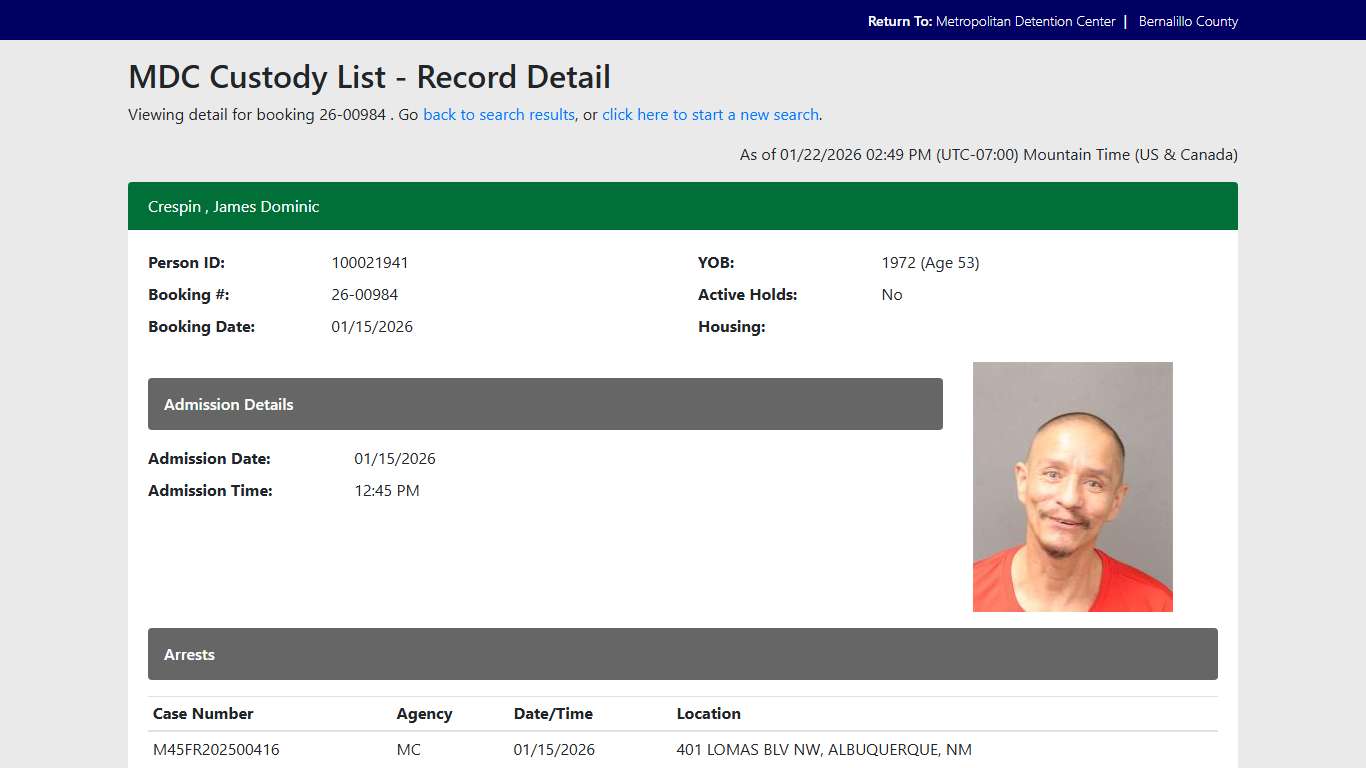Sort arrests by Date/Time column
The width and height of the screenshot is (1366, 768).
pyautogui.click(x=553, y=713)
